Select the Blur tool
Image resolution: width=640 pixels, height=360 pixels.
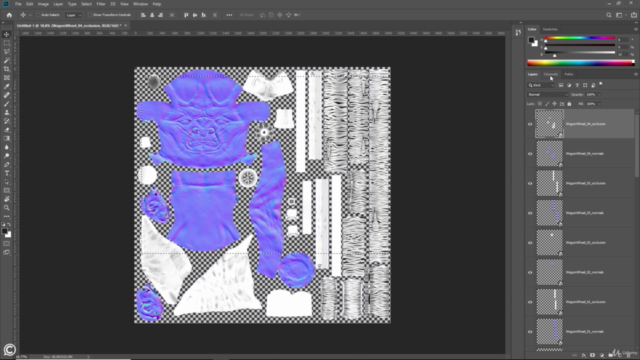pyautogui.click(x=7, y=147)
